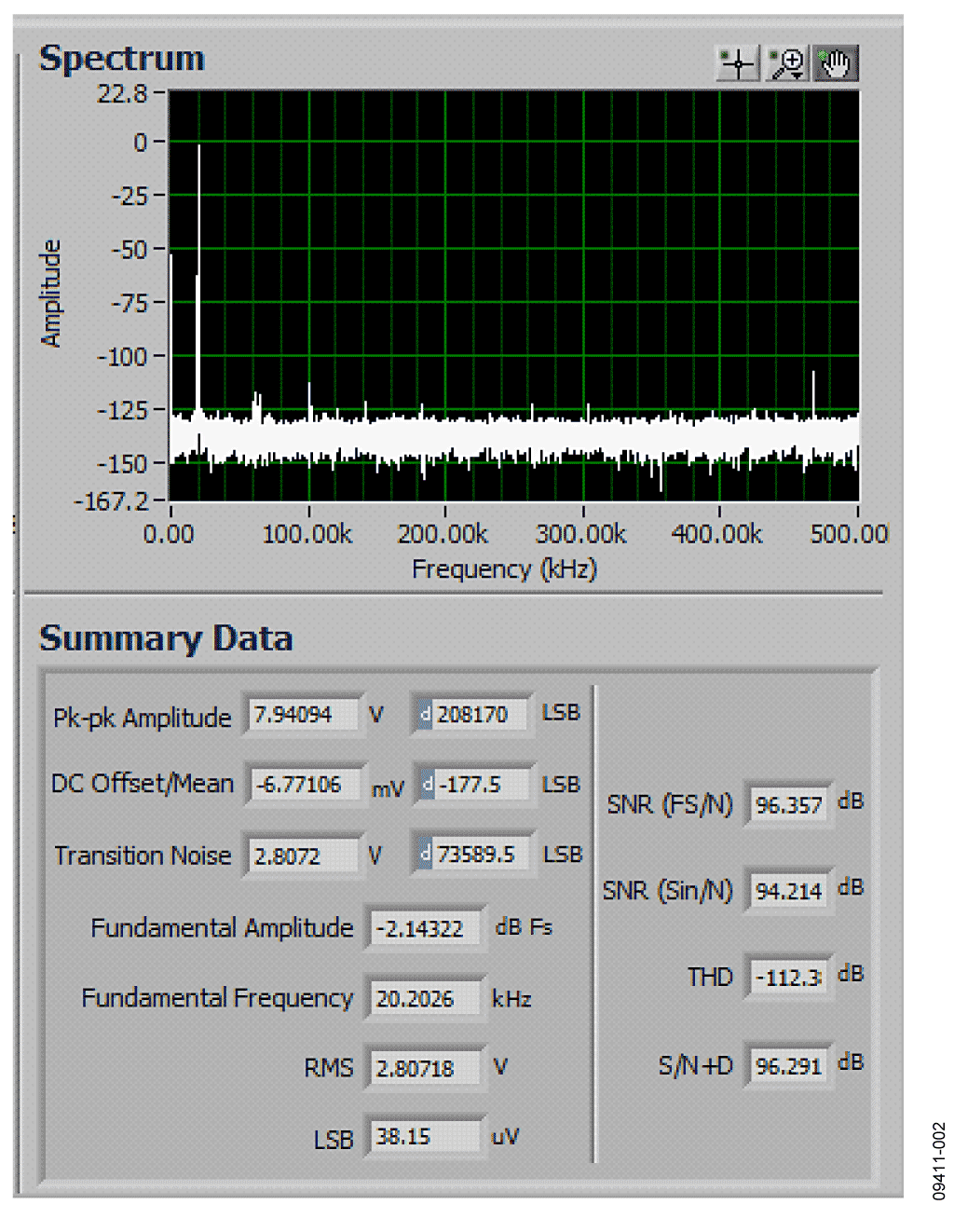Click the S/N+D value field 96.291
The width and height of the screenshot is (954, 1232).
pyautogui.click(x=789, y=1066)
